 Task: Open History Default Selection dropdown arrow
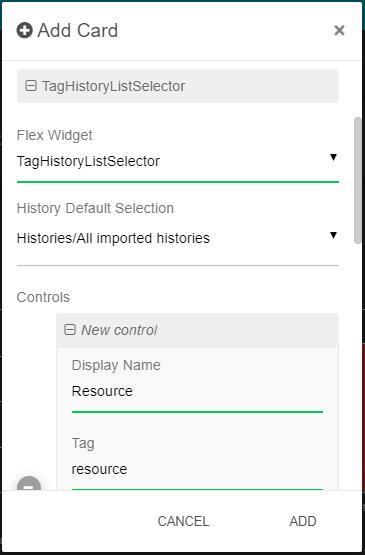pos(333,235)
